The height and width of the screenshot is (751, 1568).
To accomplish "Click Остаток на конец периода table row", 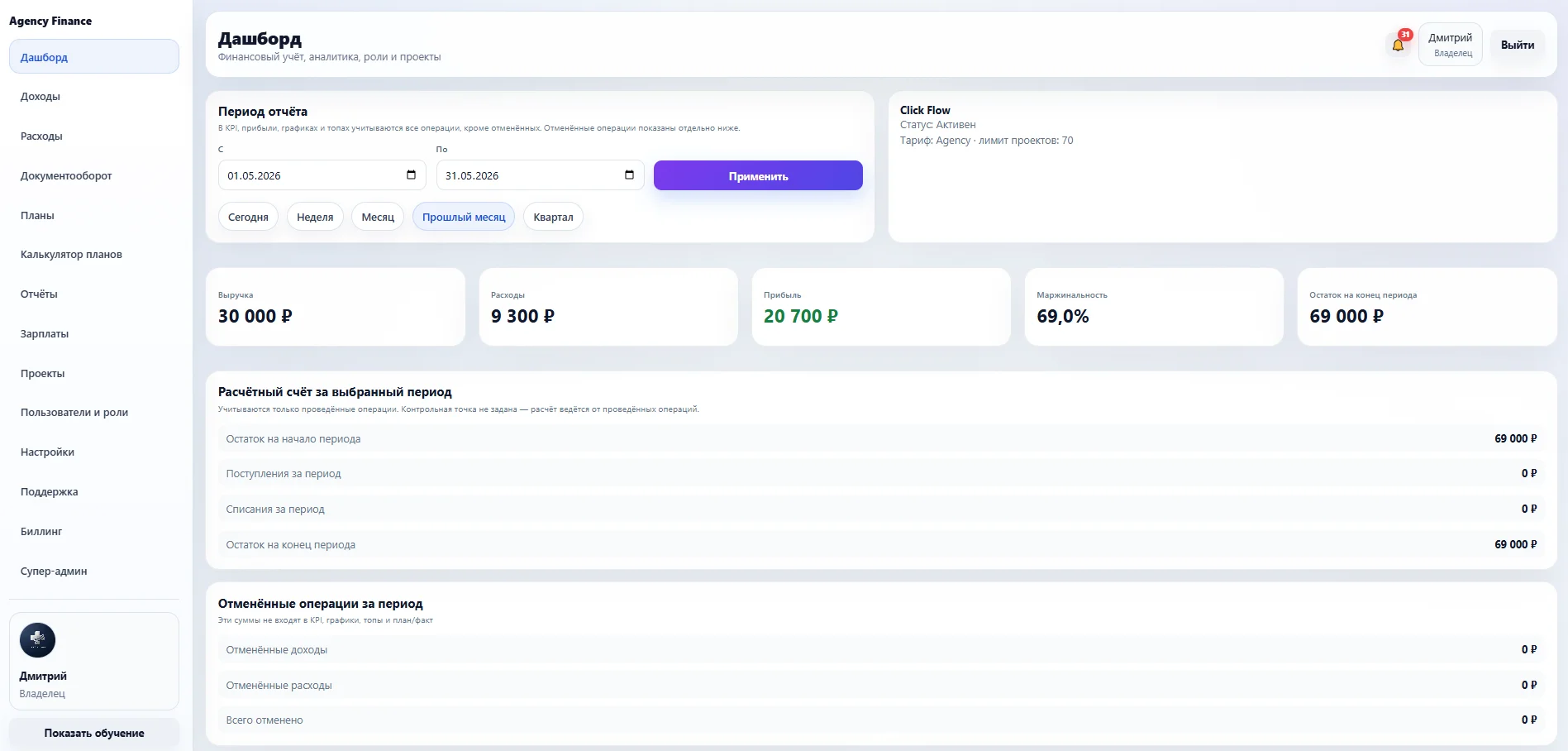I will (881, 544).
